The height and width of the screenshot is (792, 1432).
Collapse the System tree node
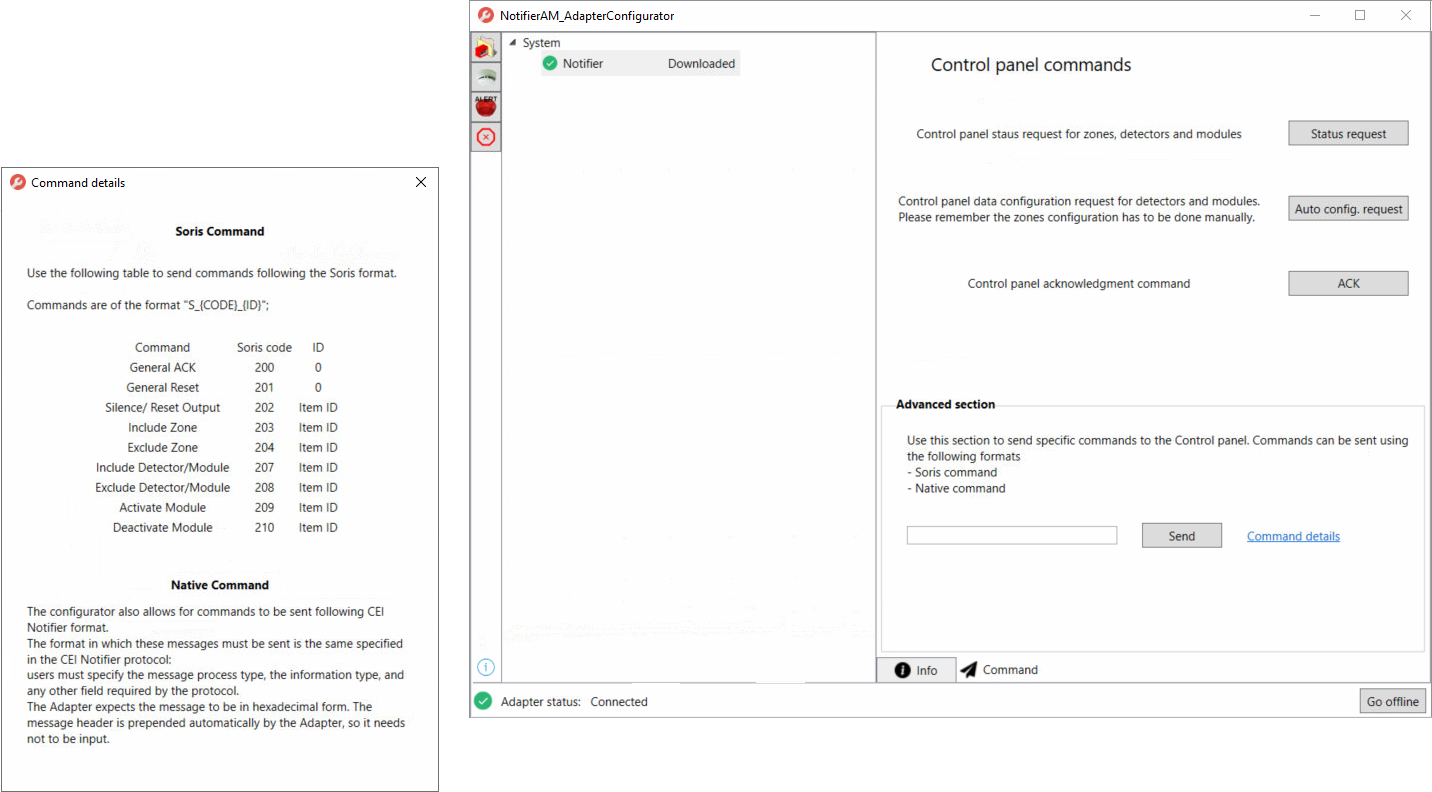pos(513,43)
